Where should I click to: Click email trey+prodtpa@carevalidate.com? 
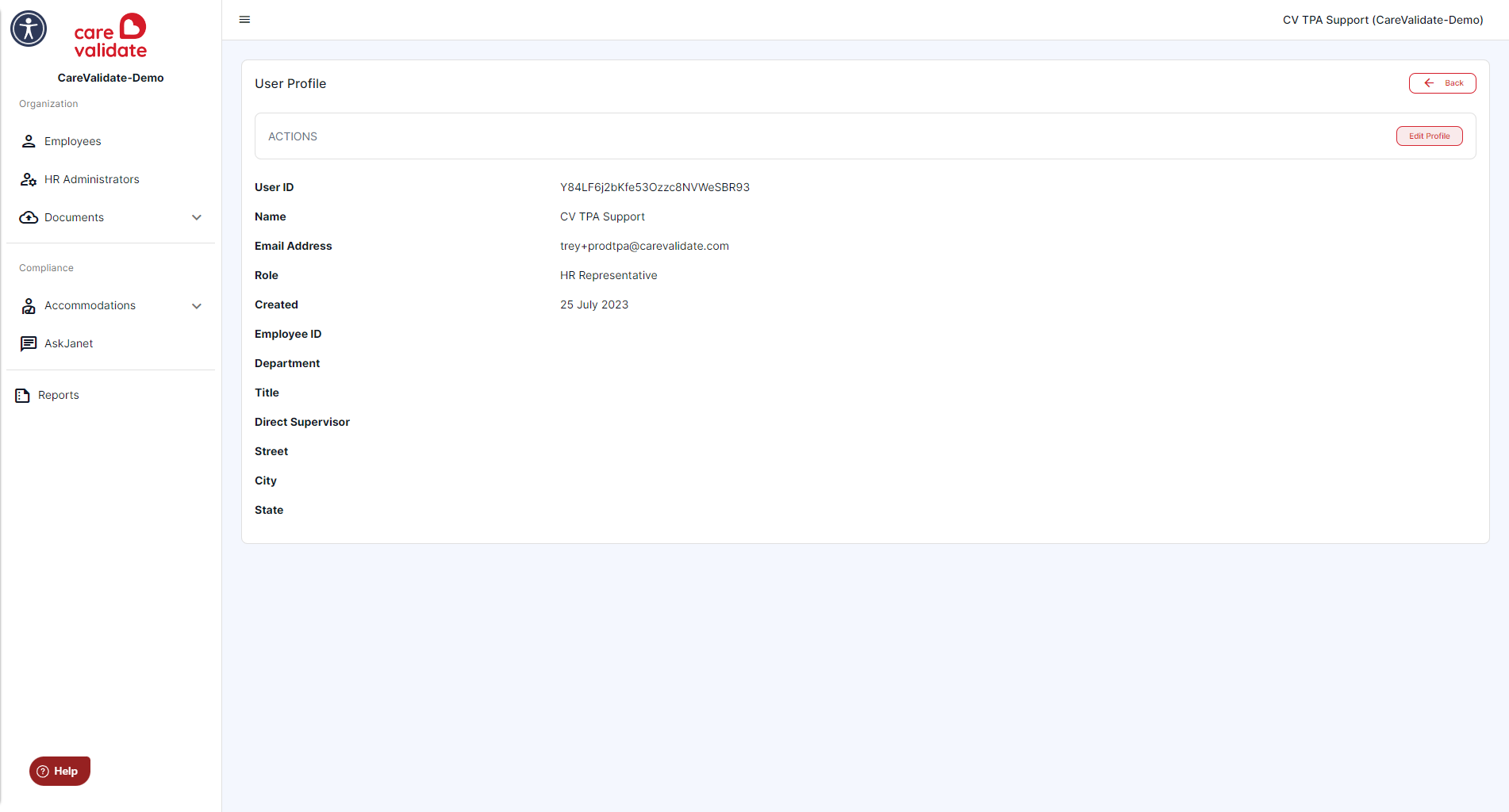tap(644, 246)
